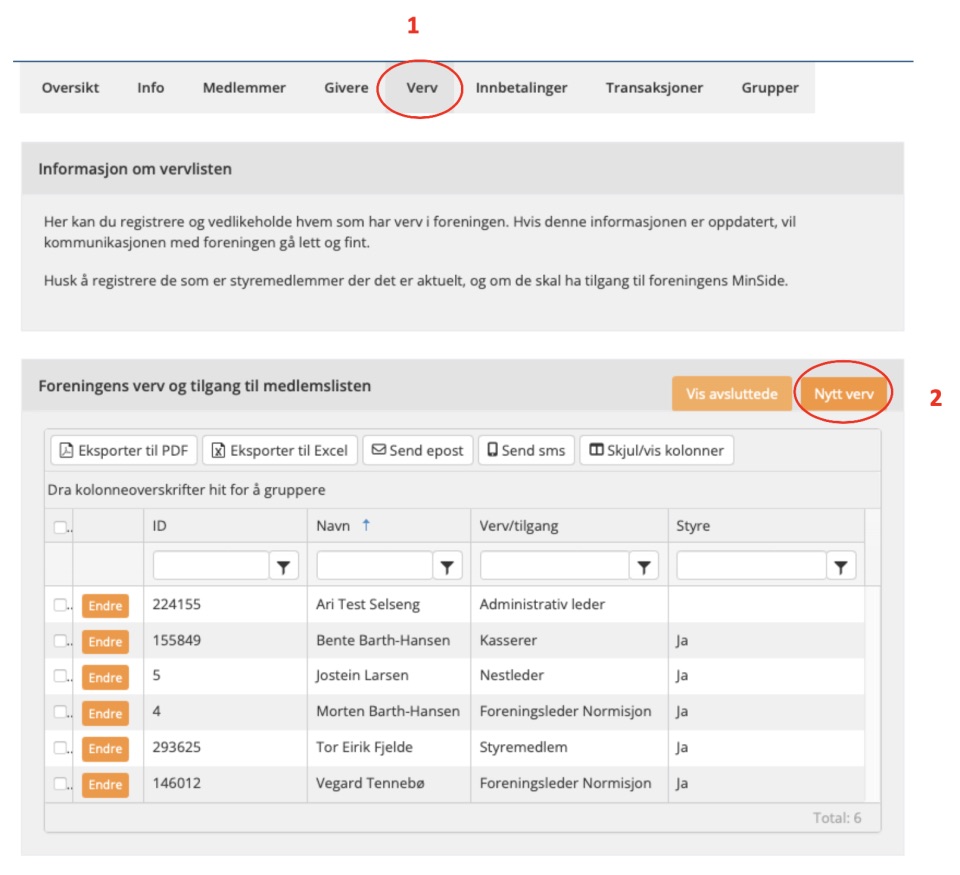The image size is (960, 875).
Task: Click the name Ari Test Selseng
Action: [x=368, y=604]
